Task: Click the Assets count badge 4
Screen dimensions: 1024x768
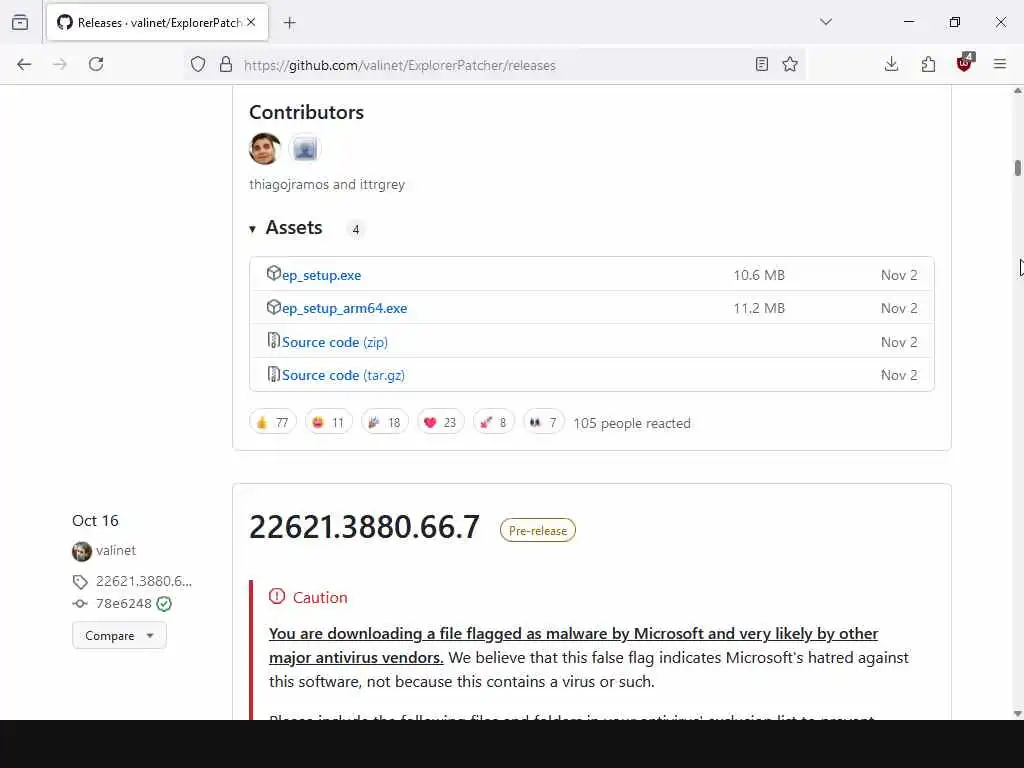Action: pos(356,229)
